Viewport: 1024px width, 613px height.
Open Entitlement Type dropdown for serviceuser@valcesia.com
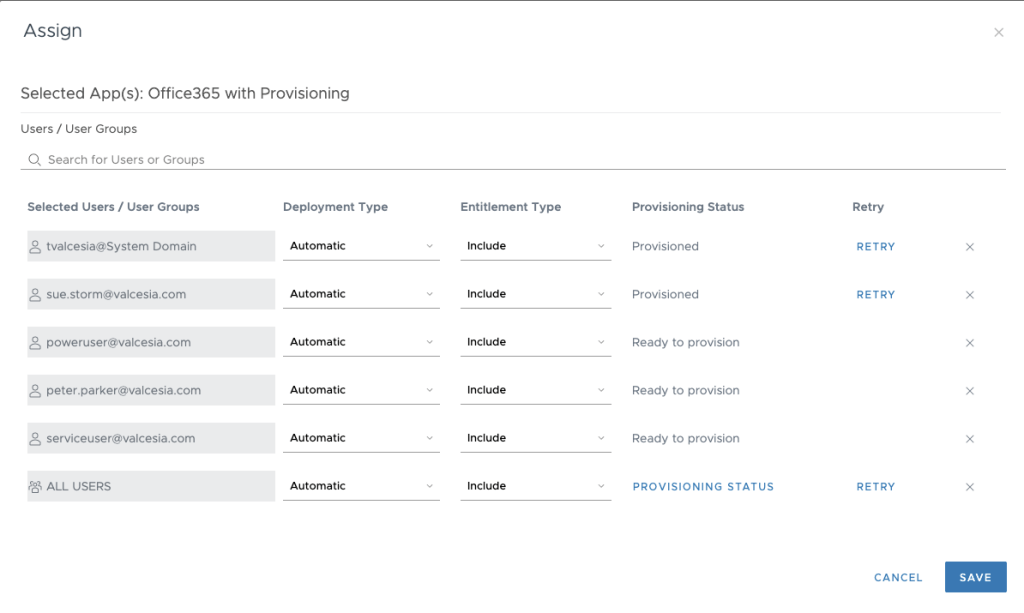click(x=535, y=438)
